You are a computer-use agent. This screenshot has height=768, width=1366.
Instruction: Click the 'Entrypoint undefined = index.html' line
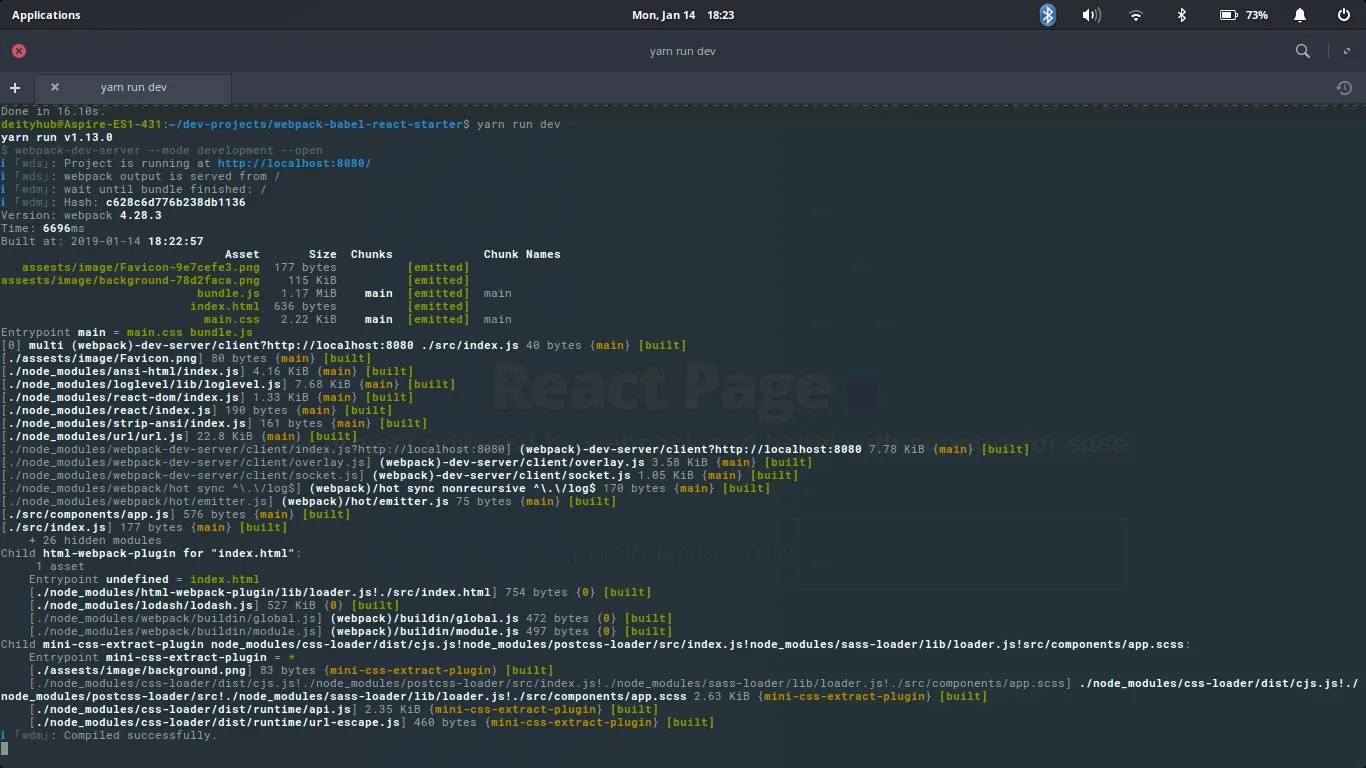144,579
